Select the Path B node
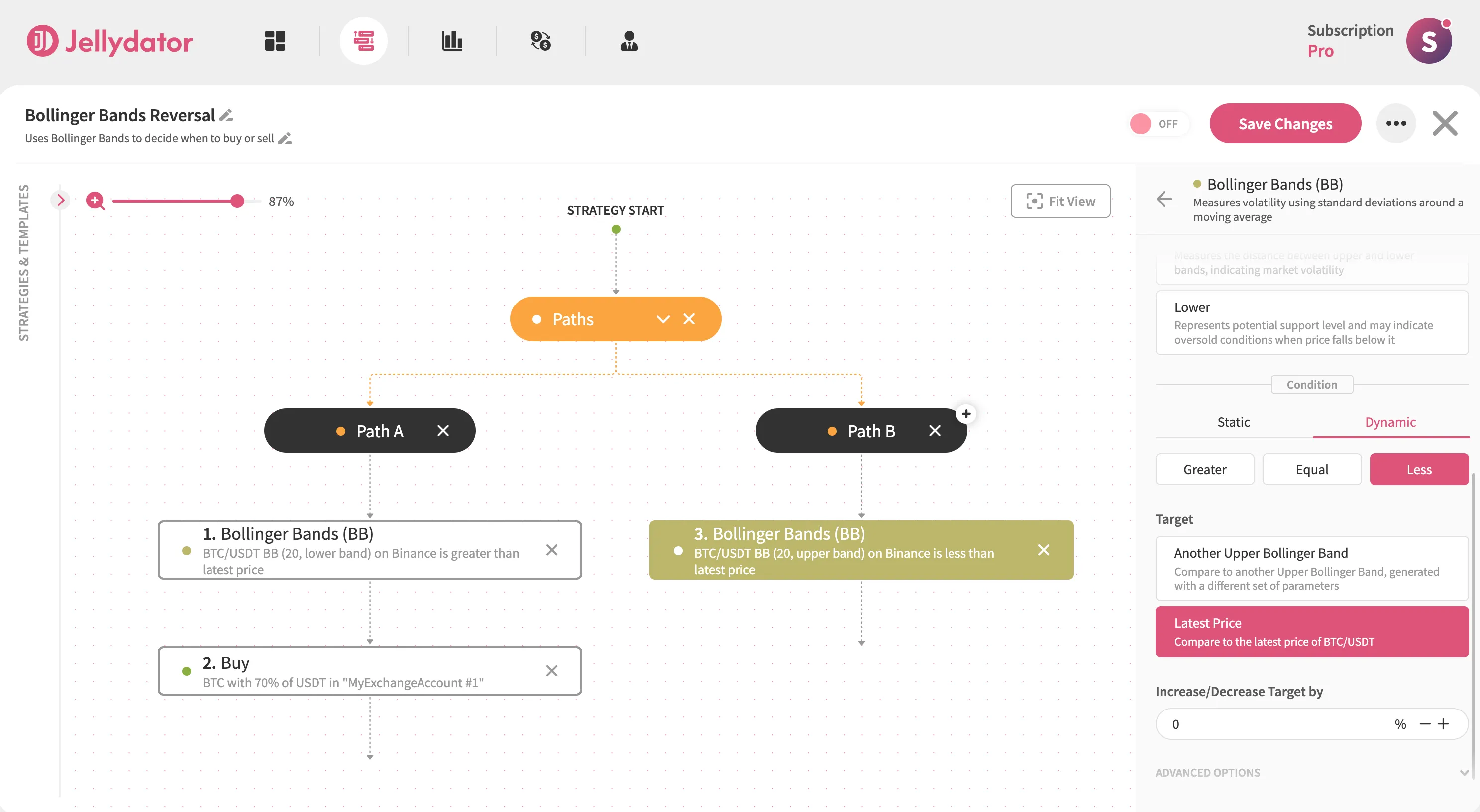The width and height of the screenshot is (1480, 812). point(861,431)
